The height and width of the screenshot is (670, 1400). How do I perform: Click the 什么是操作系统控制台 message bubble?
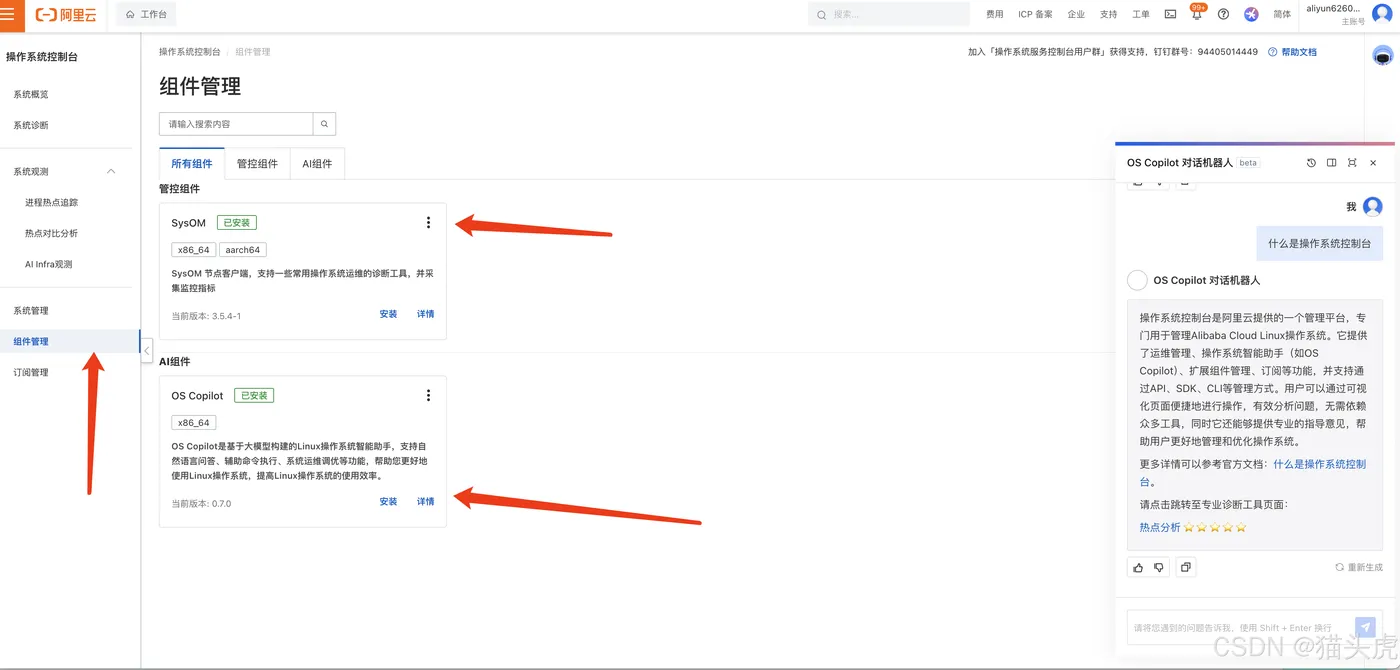[1319, 243]
